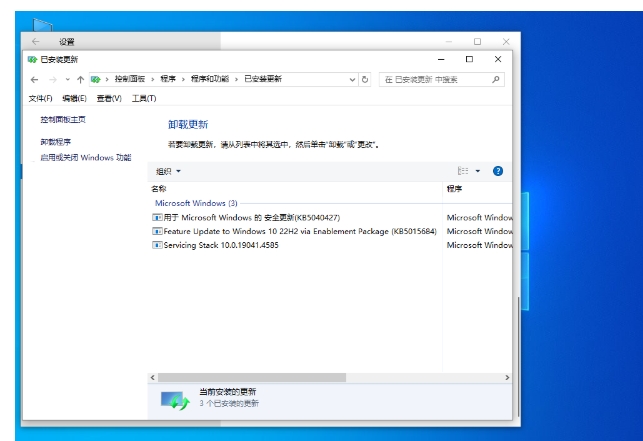
Task: Click the refresh button beside address bar
Action: pyautogui.click(x=365, y=79)
